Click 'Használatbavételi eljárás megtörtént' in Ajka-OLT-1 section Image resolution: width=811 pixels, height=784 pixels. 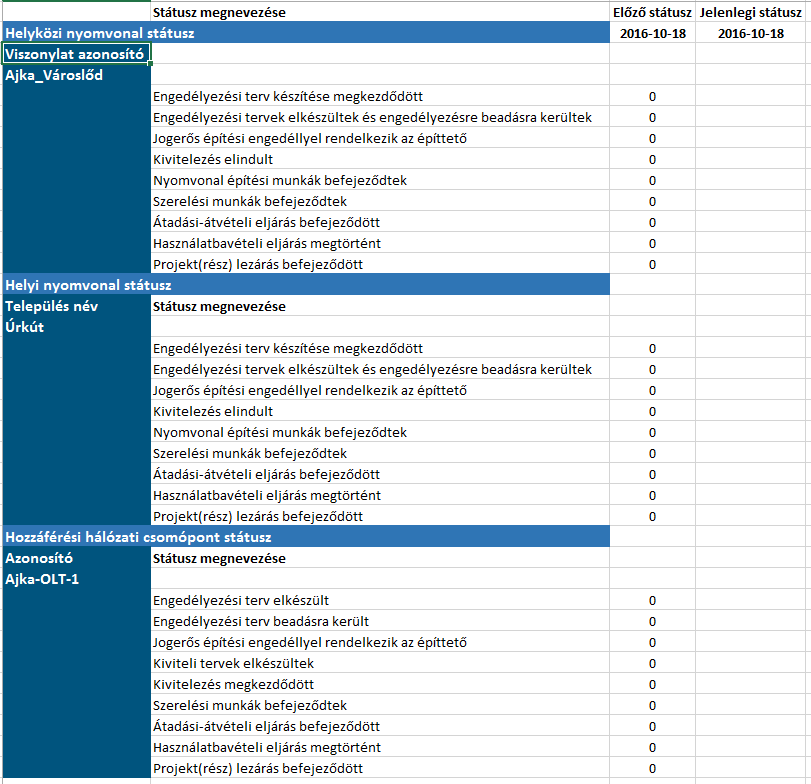380,747
